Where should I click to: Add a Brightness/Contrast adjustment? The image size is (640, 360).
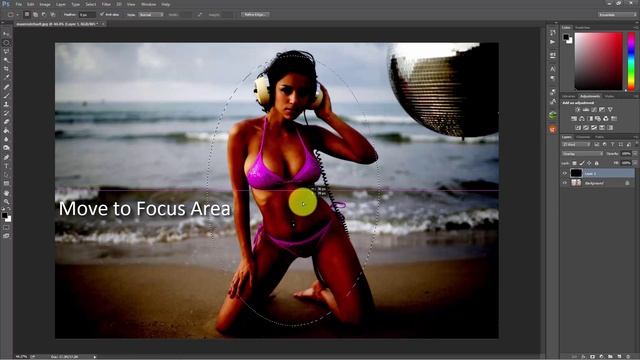coord(578,110)
